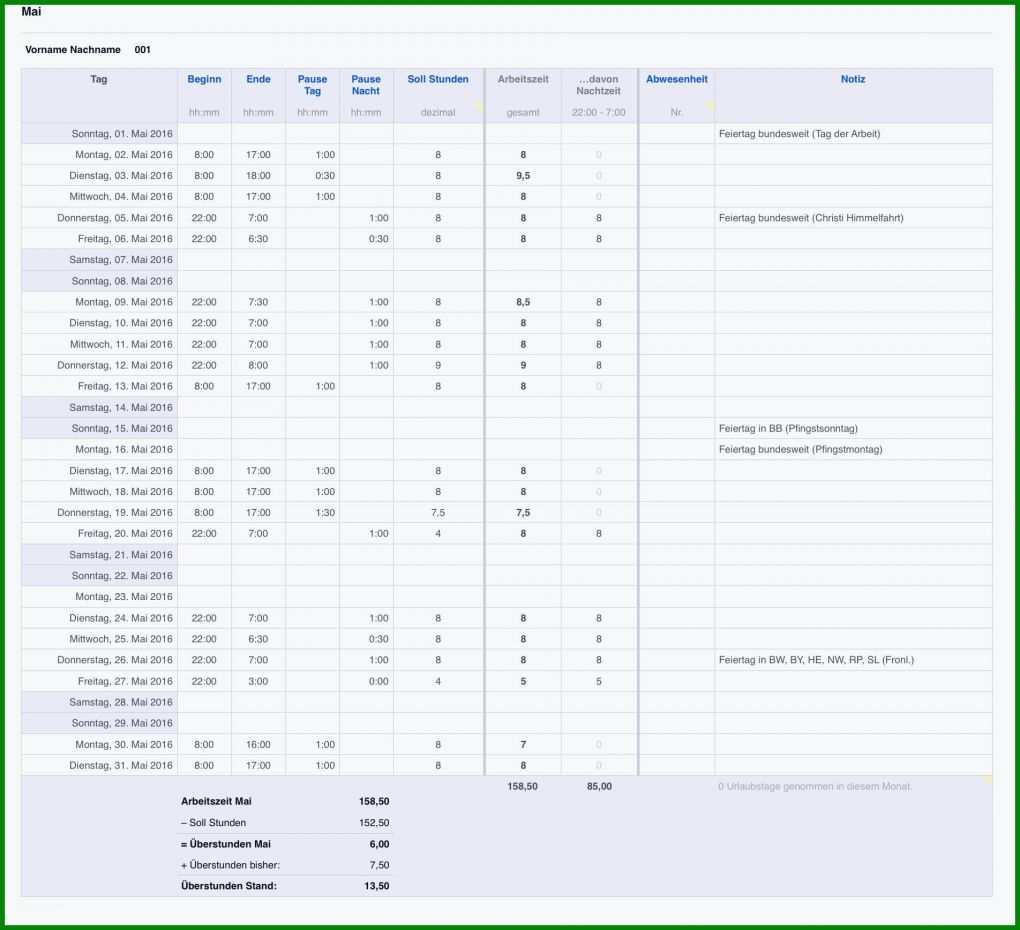Click the Überstunden Mai value '6,00'

coord(379,844)
